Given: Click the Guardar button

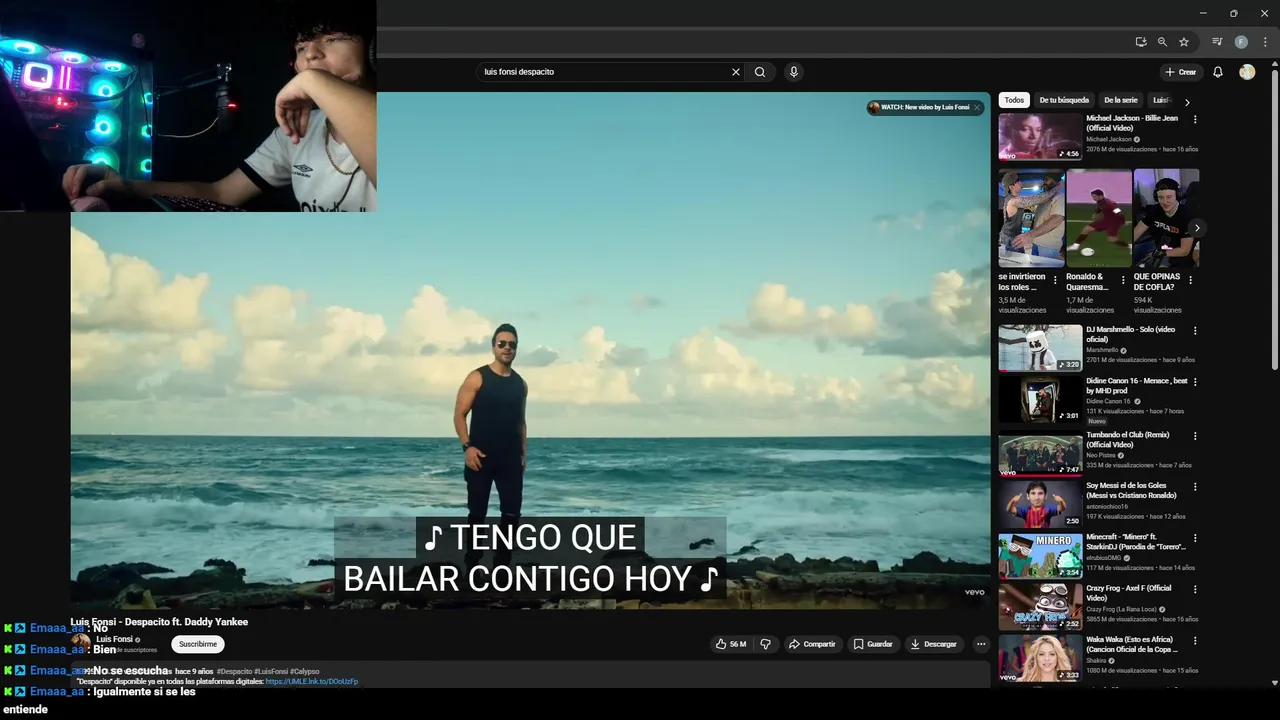Looking at the screenshot, I should coord(873,644).
